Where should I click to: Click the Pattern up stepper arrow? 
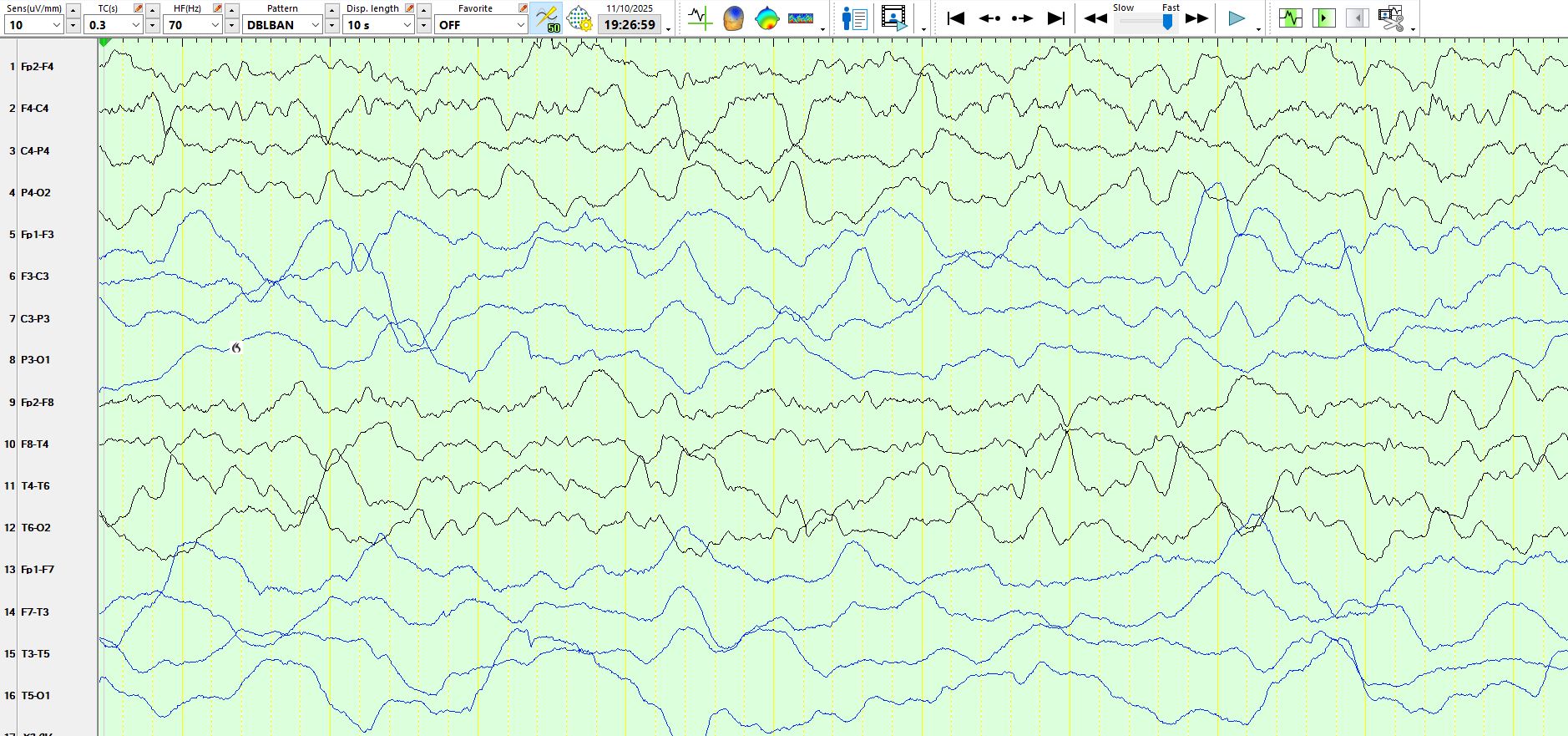[332, 10]
